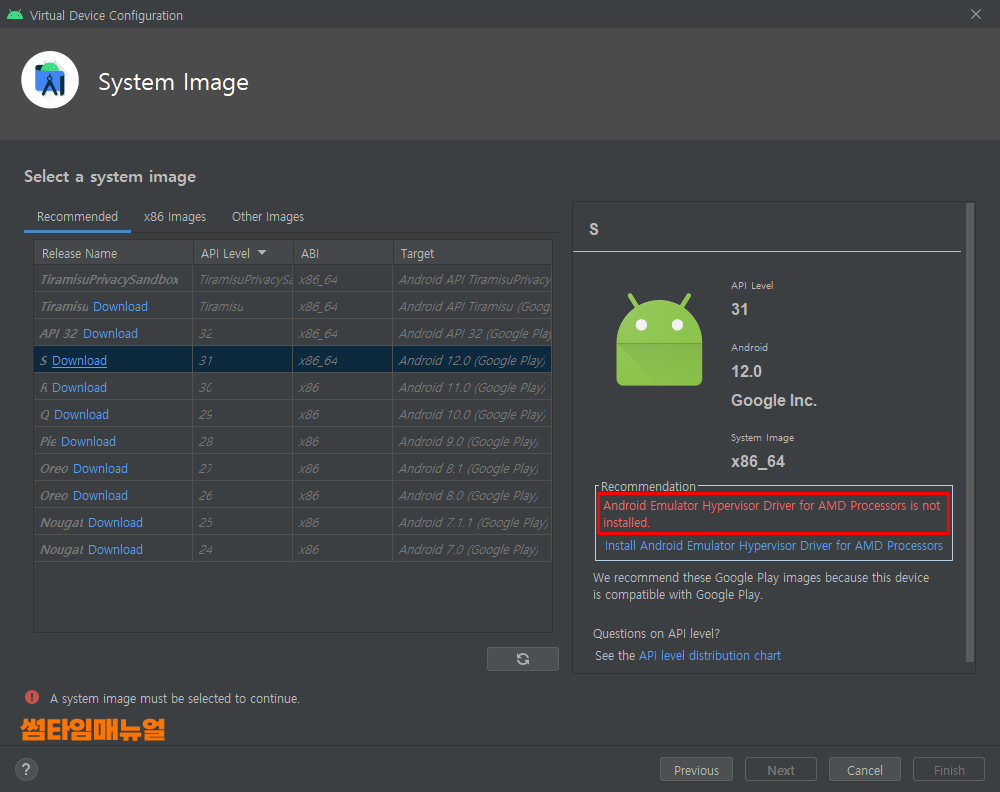Image resolution: width=1000 pixels, height=792 pixels.
Task: Click the Target column header
Action: tap(472, 253)
